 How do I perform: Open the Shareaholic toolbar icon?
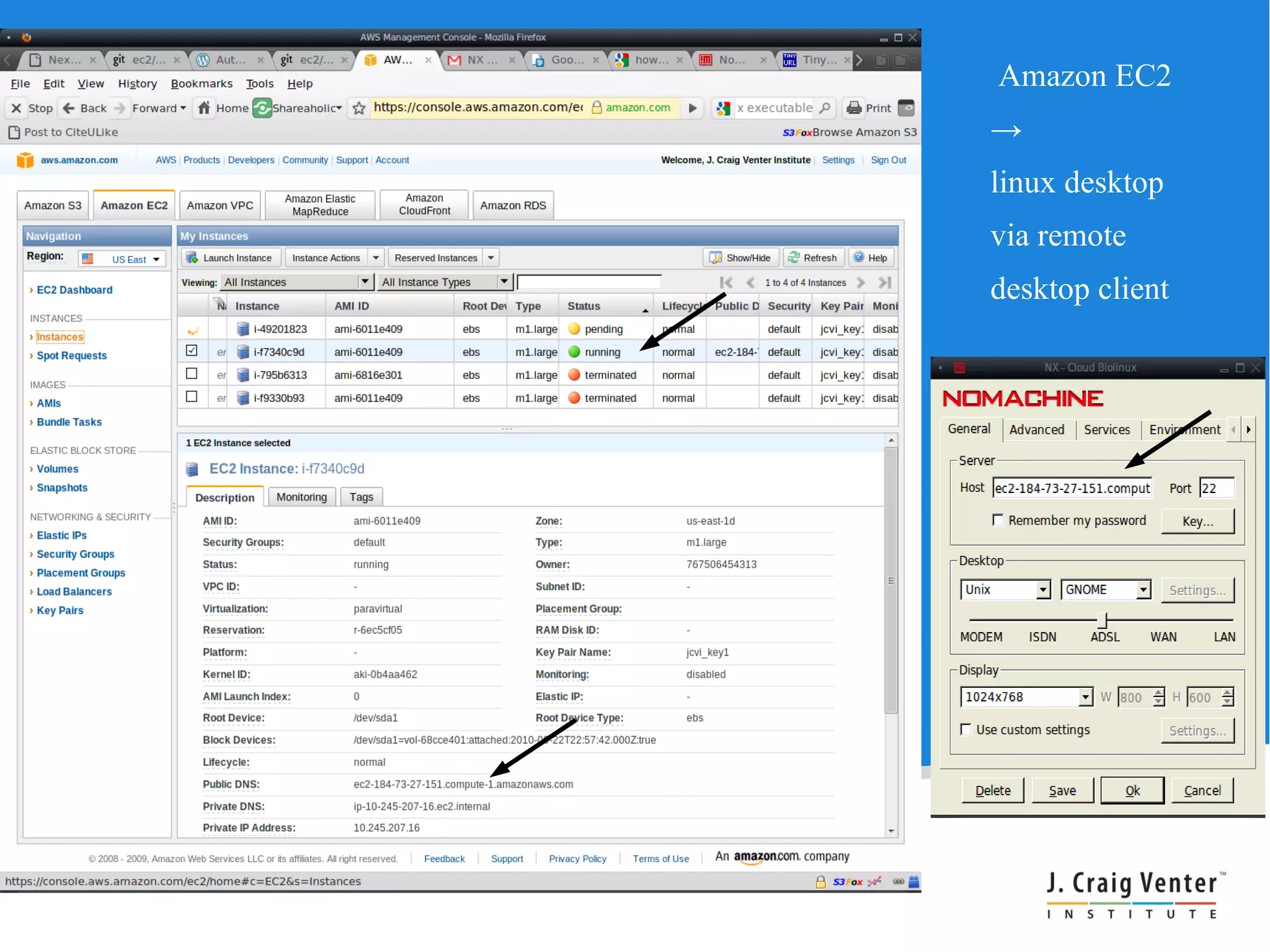(262, 108)
